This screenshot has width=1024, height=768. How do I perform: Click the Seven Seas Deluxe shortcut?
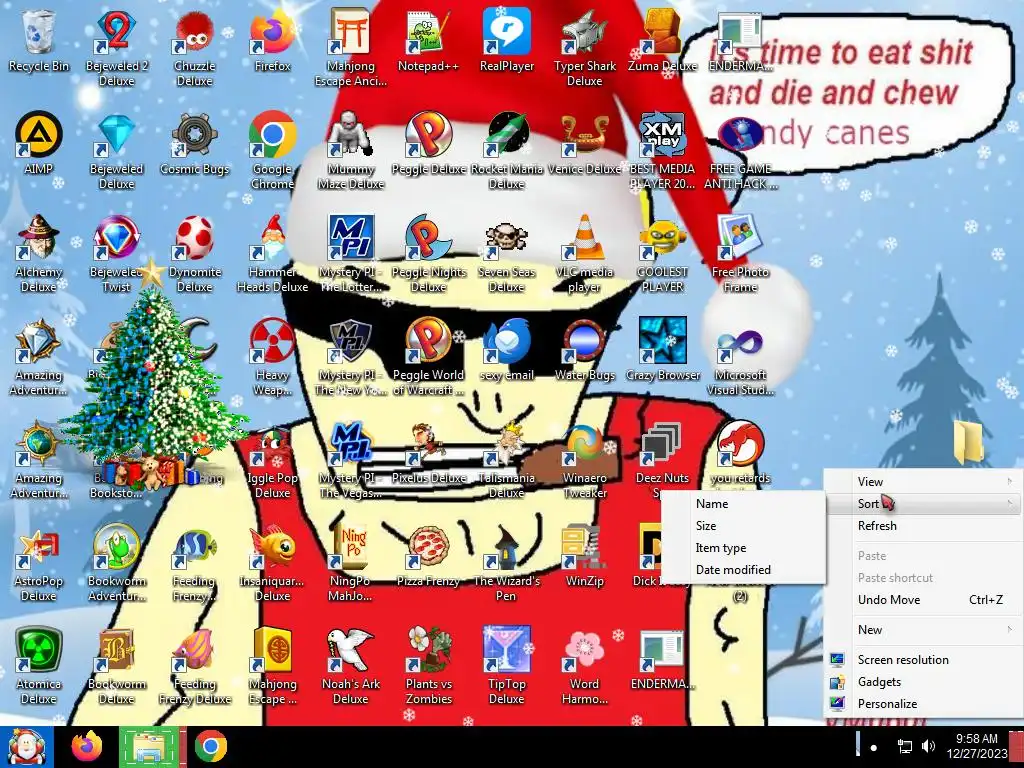click(507, 255)
